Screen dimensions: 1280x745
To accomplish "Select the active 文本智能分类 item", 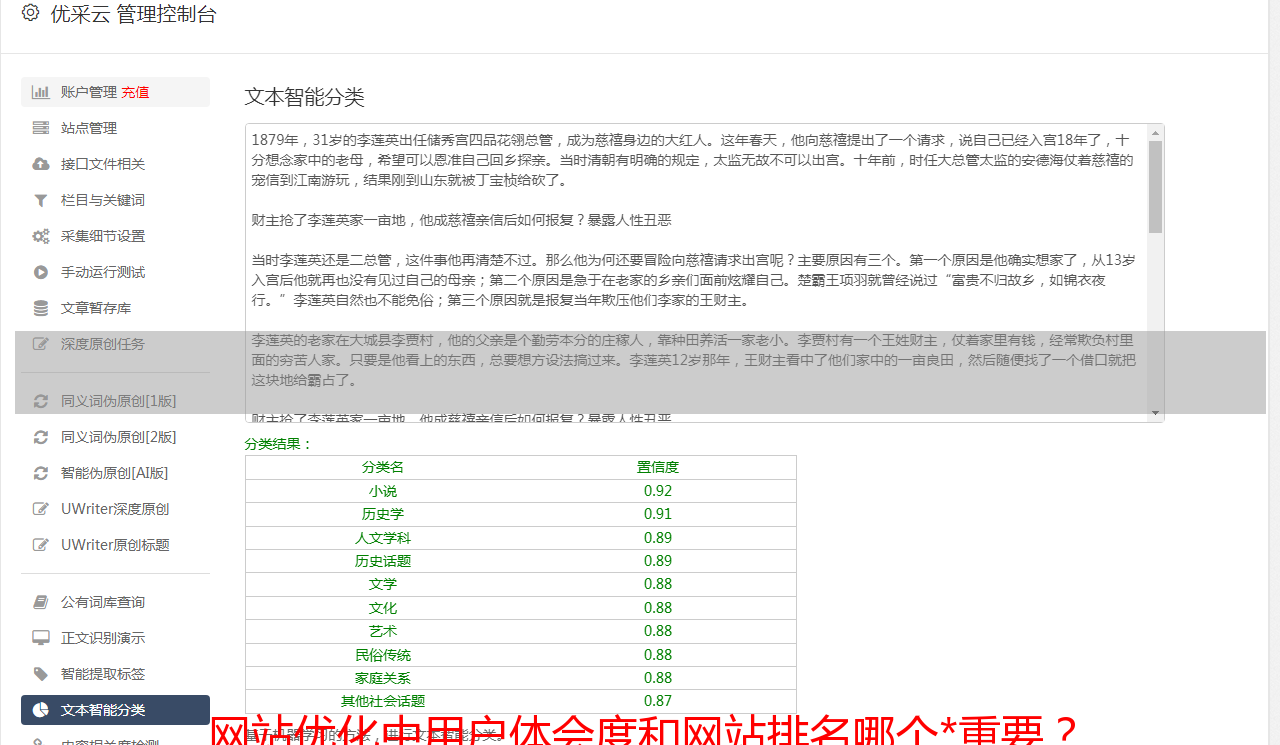I will [x=115, y=710].
